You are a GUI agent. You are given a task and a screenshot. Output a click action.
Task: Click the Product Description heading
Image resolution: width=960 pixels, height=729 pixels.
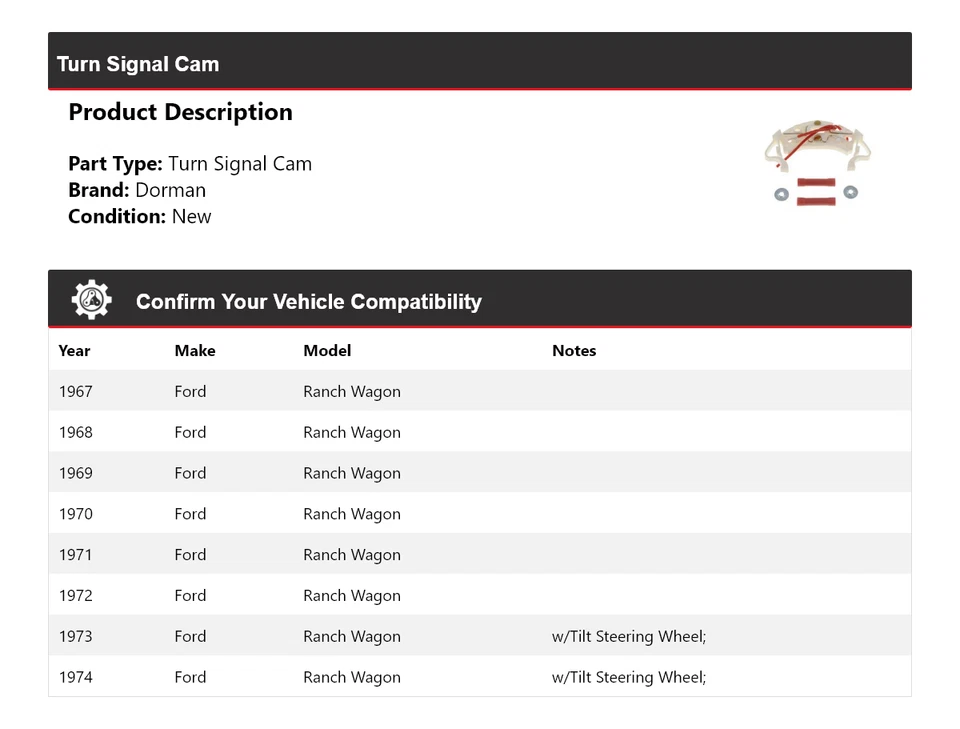(x=181, y=112)
